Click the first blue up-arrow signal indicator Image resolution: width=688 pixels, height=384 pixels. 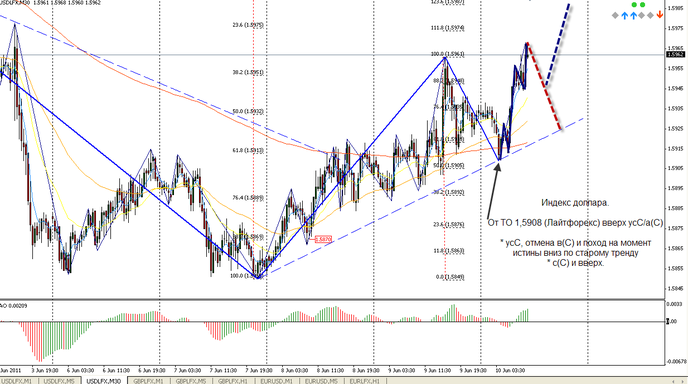click(x=625, y=16)
